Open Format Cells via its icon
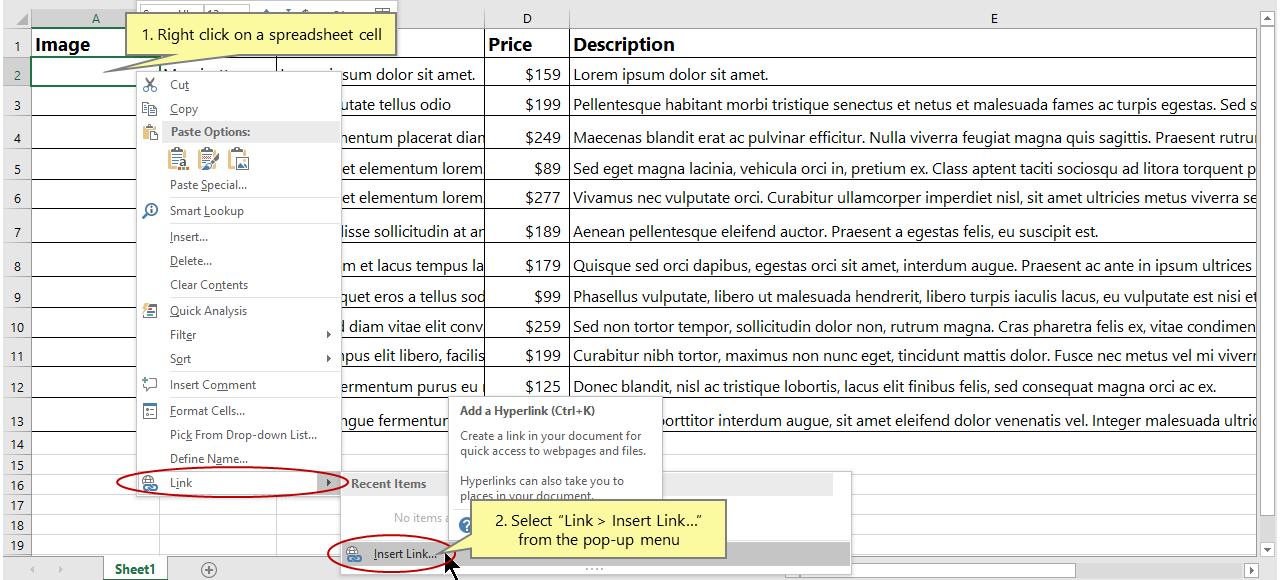 tap(149, 410)
